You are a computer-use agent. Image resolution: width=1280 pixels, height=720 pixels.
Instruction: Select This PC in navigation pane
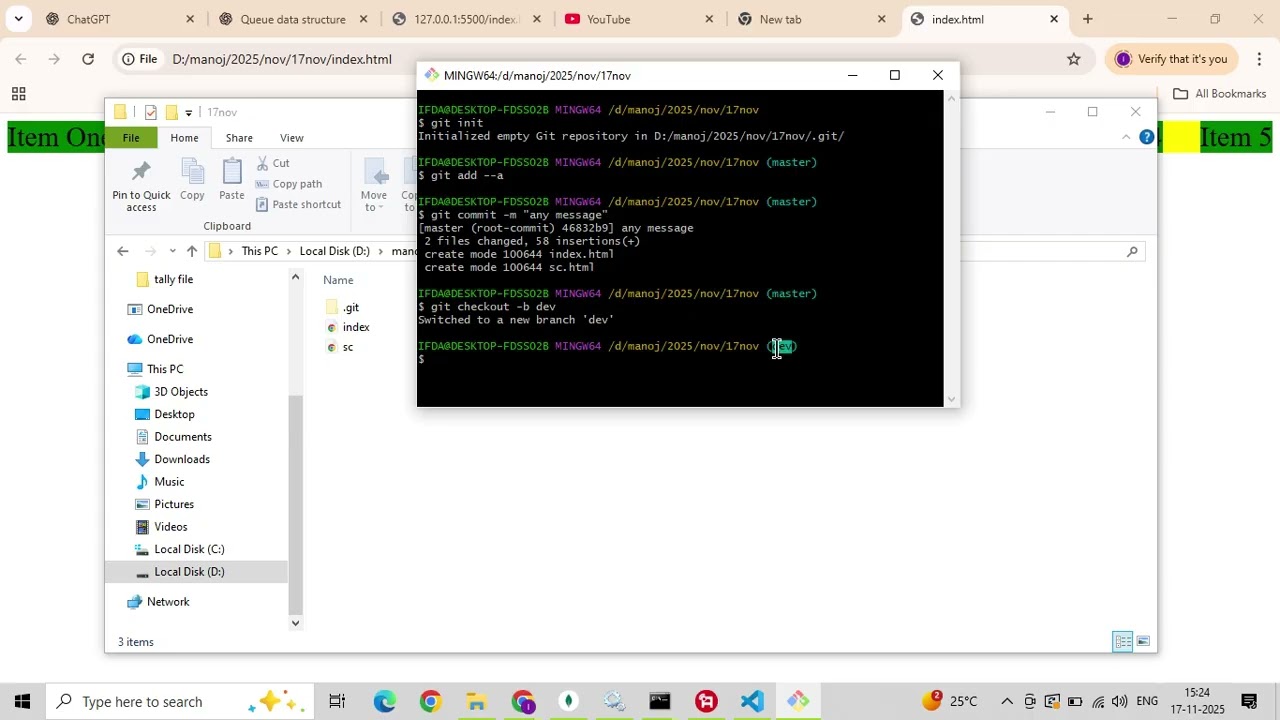coord(165,369)
